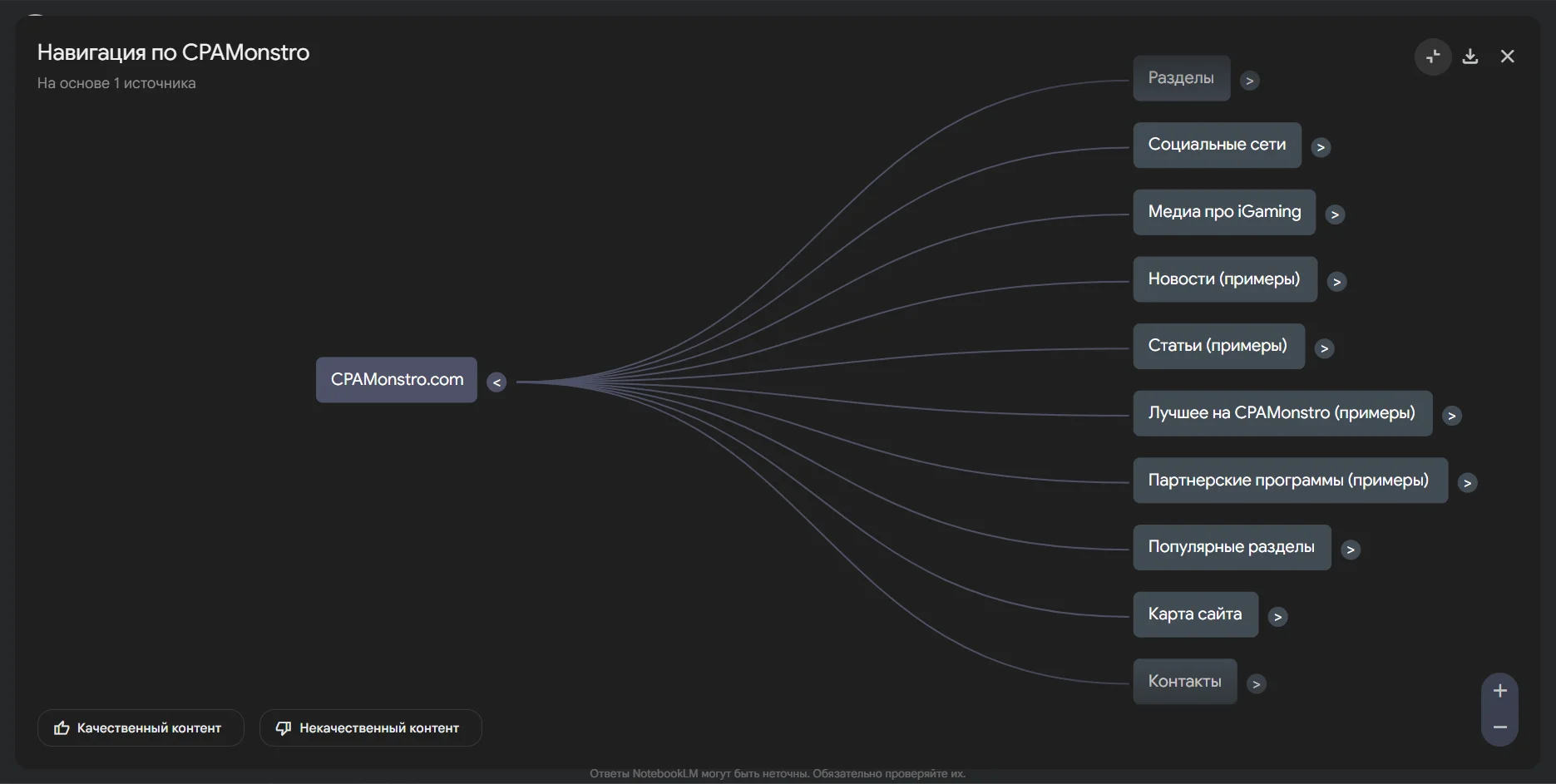The image size is (1556, 784).
Task: Select the Разделы node
Action: click(1181, 78)
